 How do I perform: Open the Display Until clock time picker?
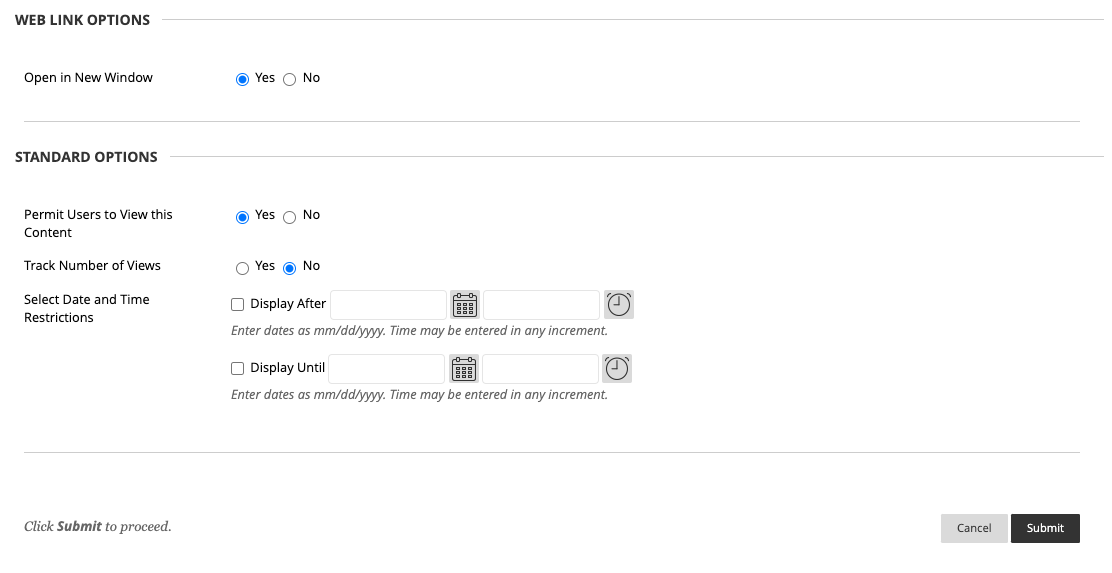pyautogui.click(x=617, y=369)
